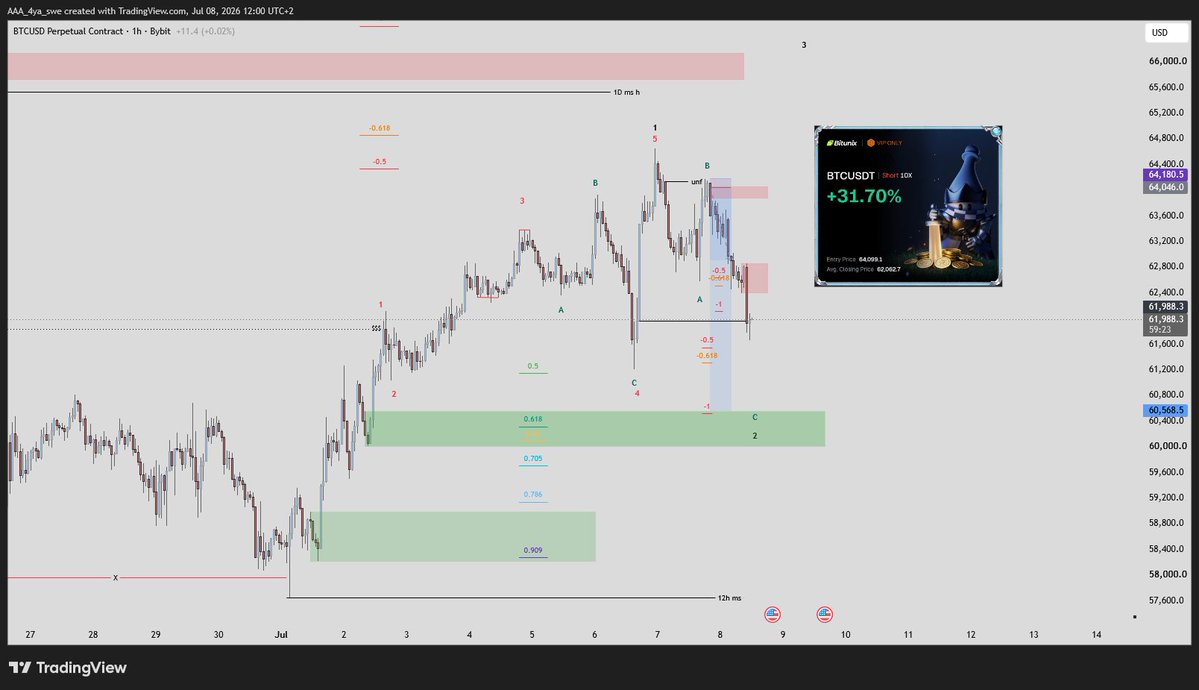The height and width of the screenshot is (690, 1199).
Task: Click date axis label 27
Action: click(30, 635)
